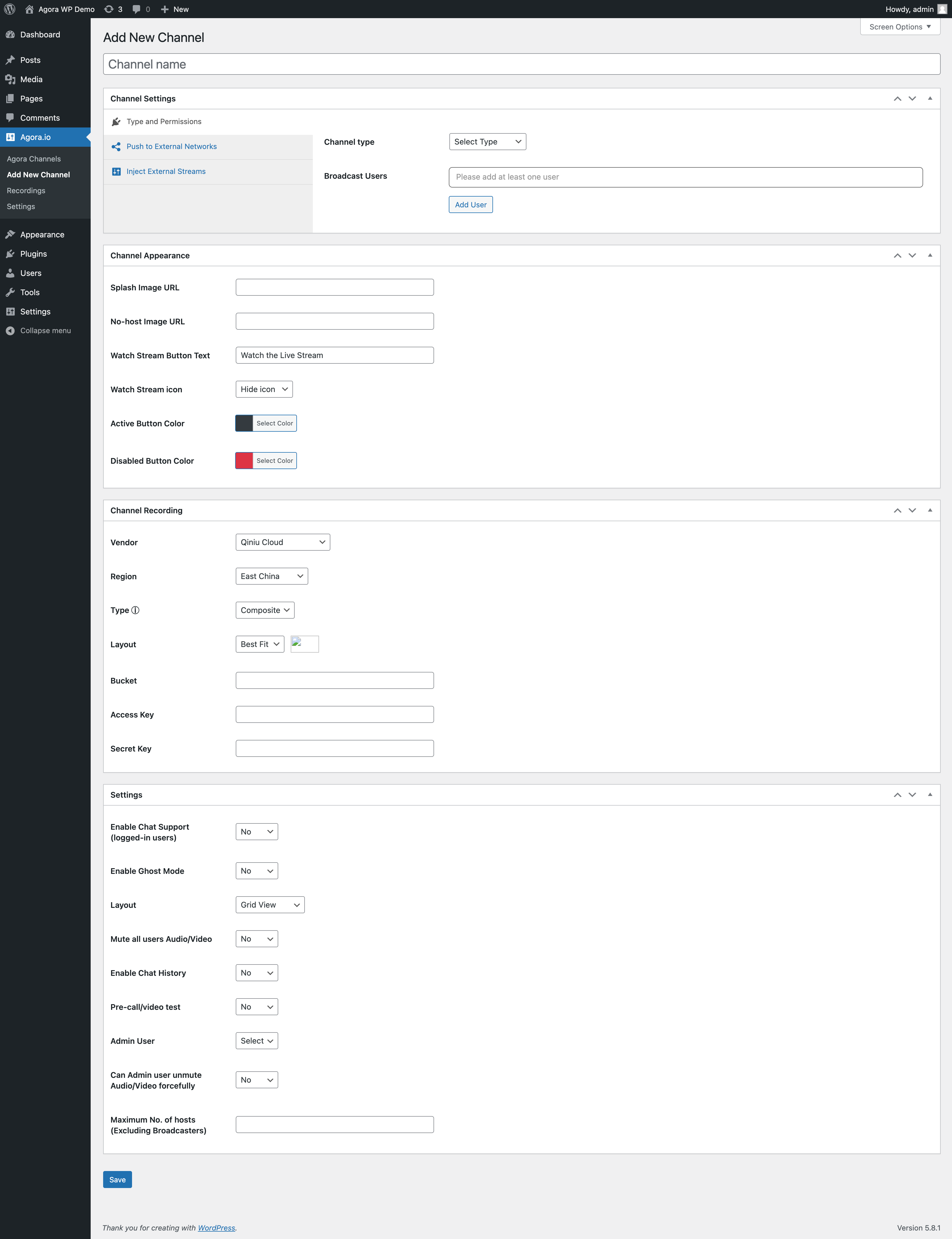
Task: Open the Agora Channels submenu item
Action: pos(34,159)
